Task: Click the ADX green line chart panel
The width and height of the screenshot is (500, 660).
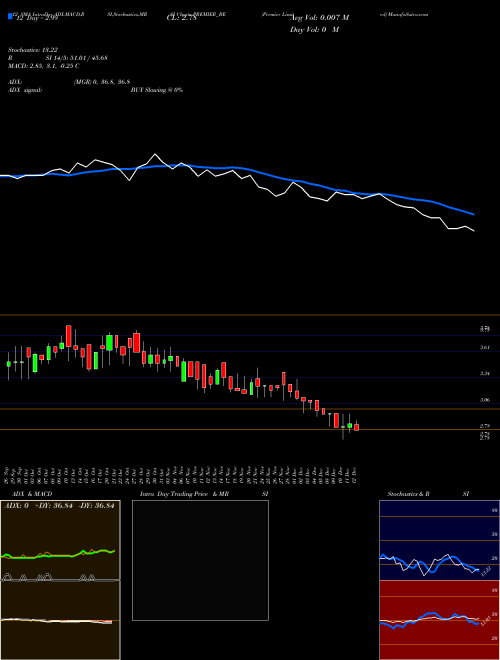Action: 60,540
